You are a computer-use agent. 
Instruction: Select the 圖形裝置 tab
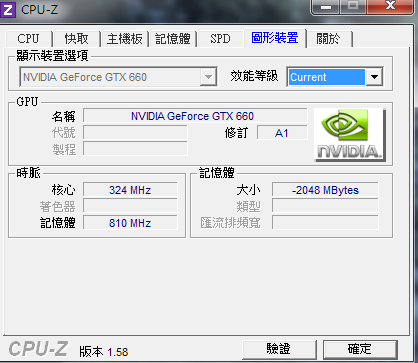pyautogui.click(x=275, y=38)
